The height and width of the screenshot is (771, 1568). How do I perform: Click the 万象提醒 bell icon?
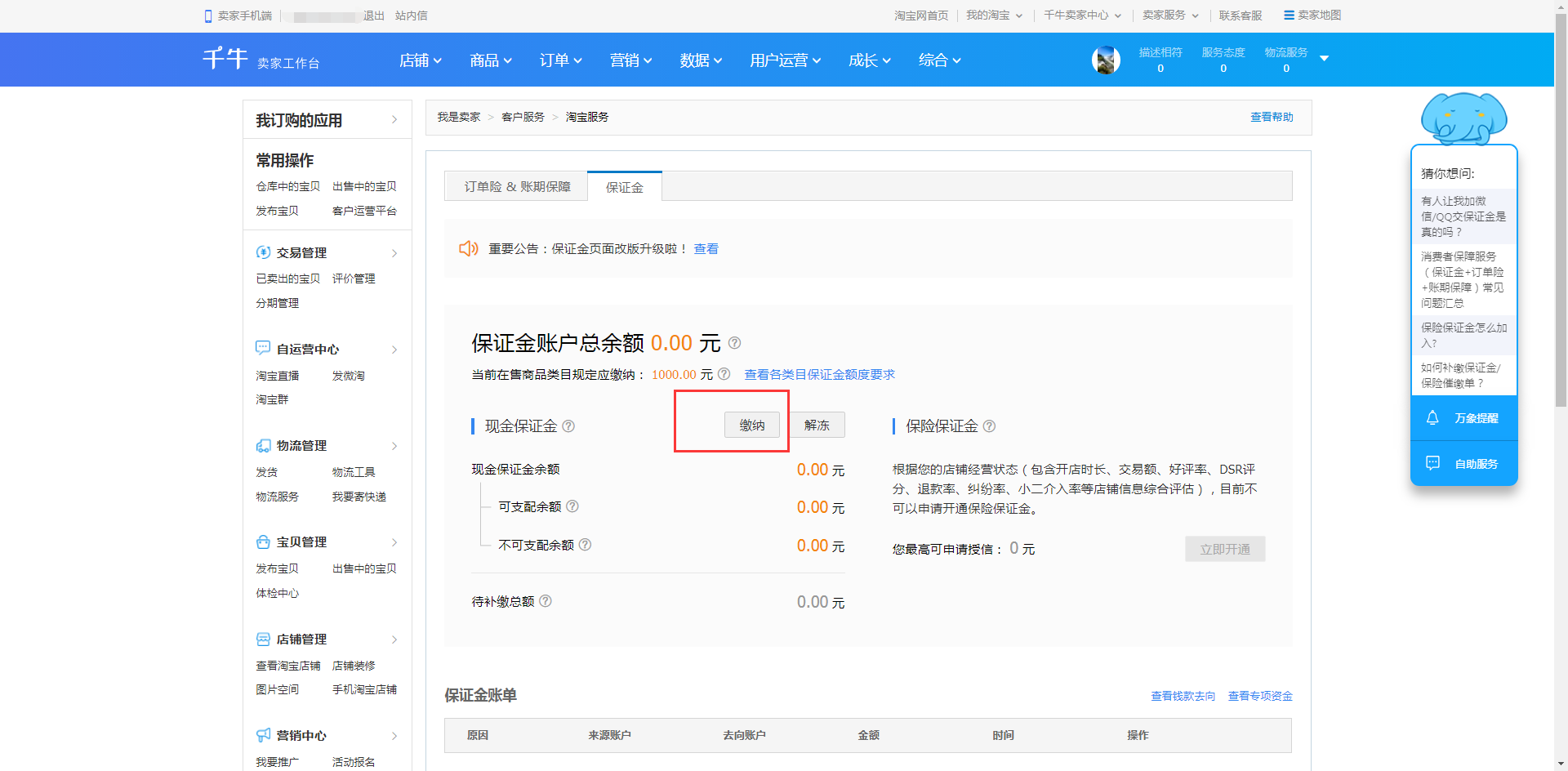tap(1432, 417)
